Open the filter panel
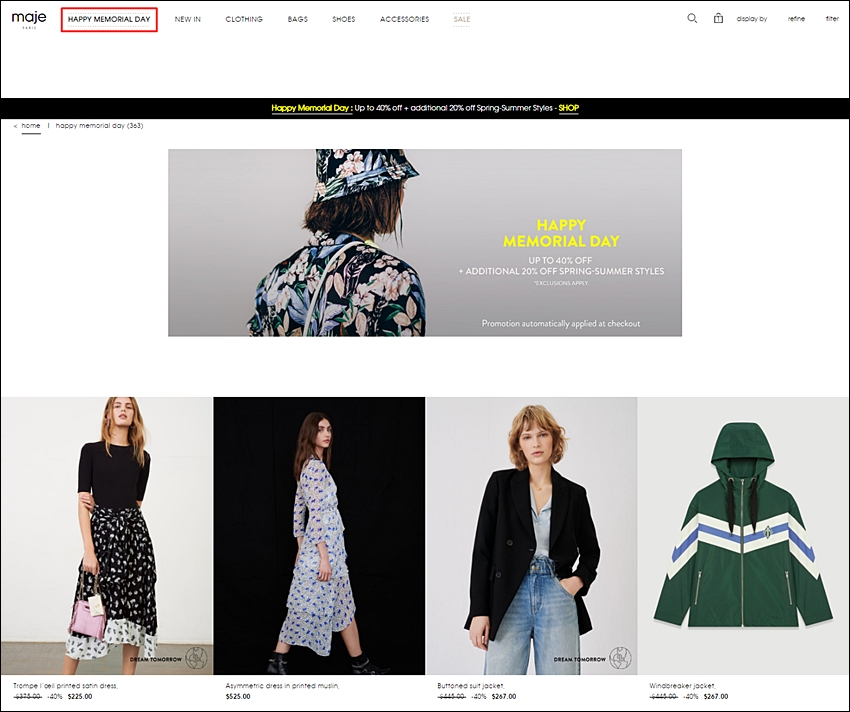Image resolution: width=850 pixels, height=712 pixels. pos(832,19)
